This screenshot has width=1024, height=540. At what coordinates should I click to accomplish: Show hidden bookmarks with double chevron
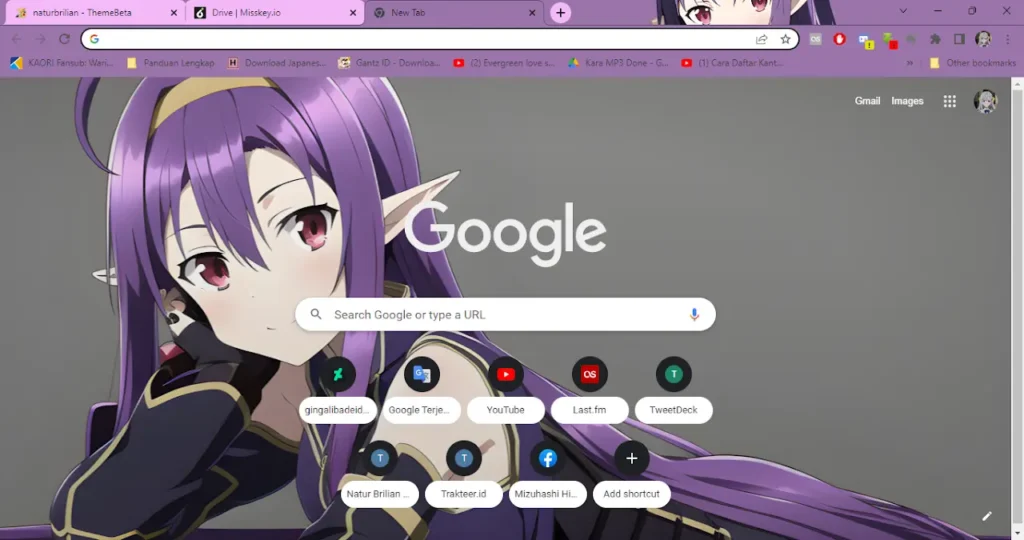910,63
